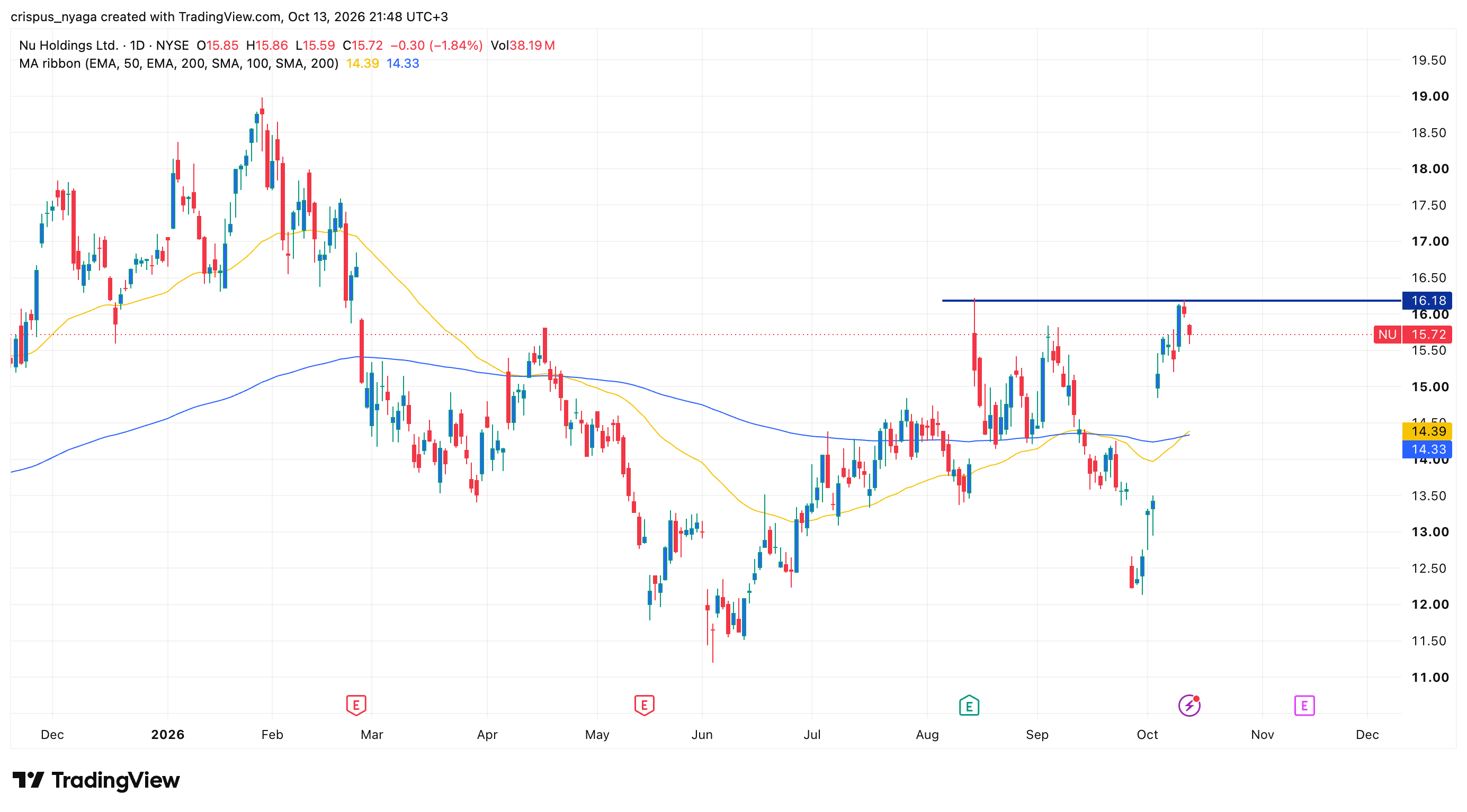
Task: Click the yellow 14.39 moving average label
Action: [x=1427, y=431]
